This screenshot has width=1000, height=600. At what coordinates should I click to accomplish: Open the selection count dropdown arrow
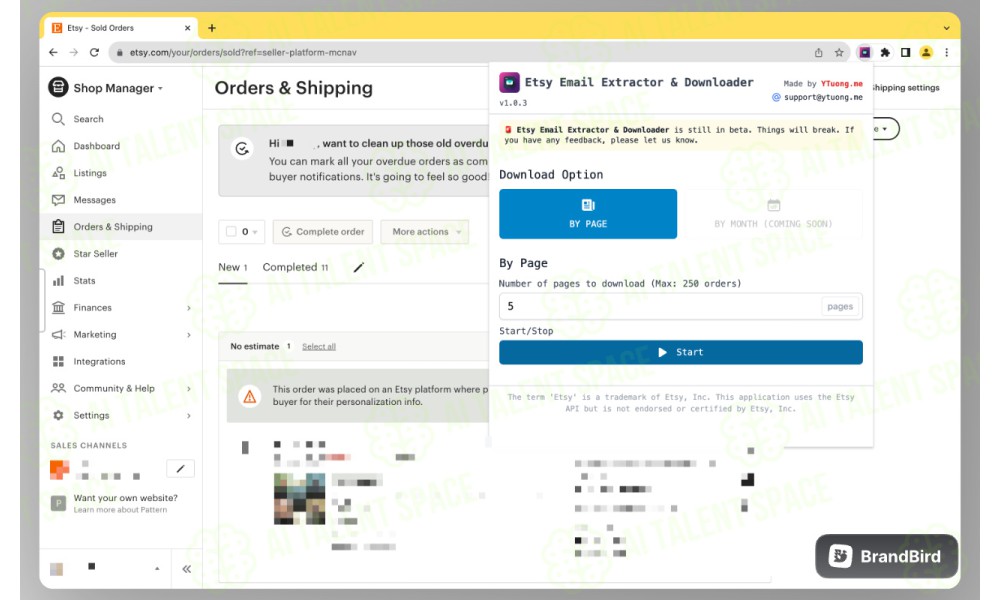point(254,232)
